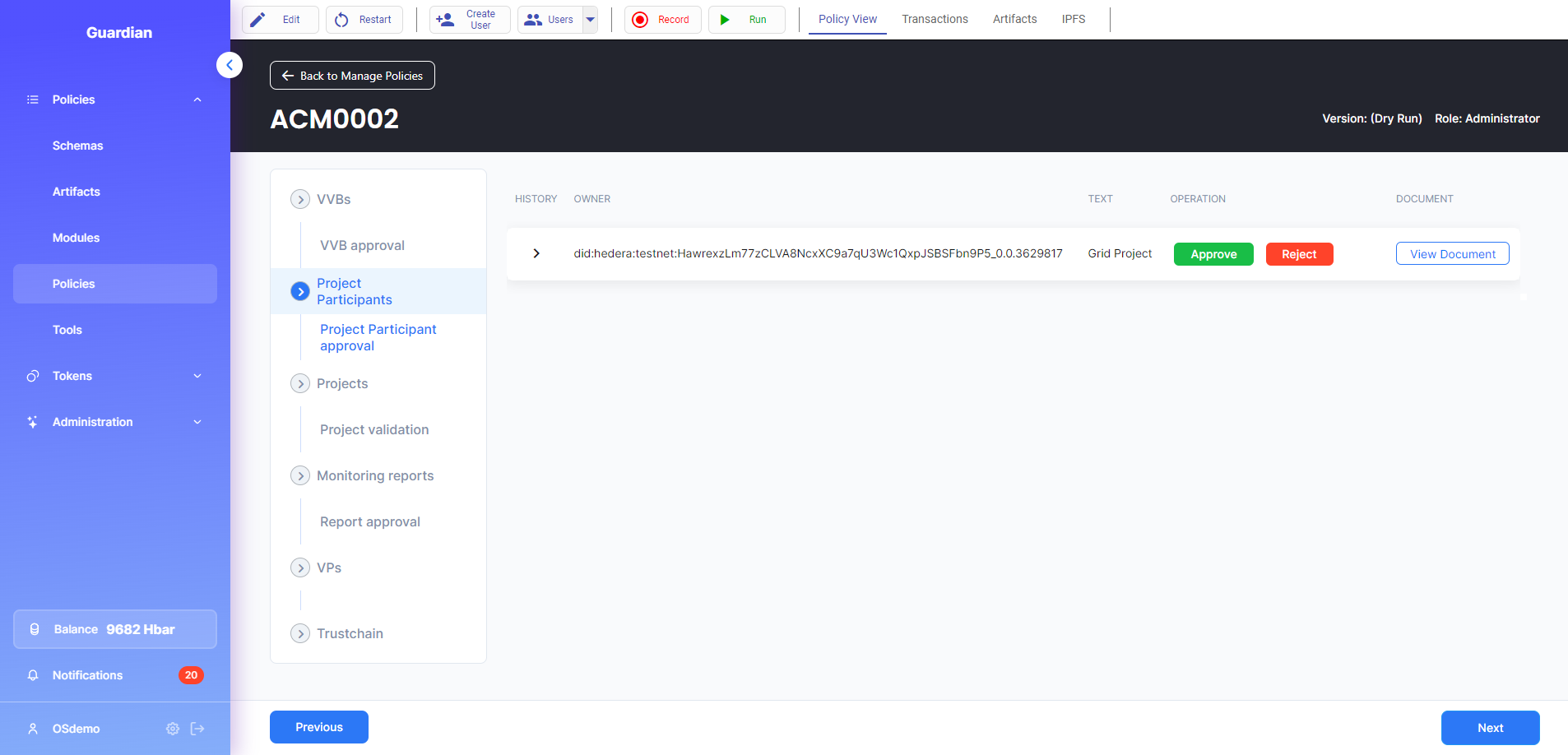Open settings gear next to OSdemo
This screenshot has width=1568, height=755.
173,729
